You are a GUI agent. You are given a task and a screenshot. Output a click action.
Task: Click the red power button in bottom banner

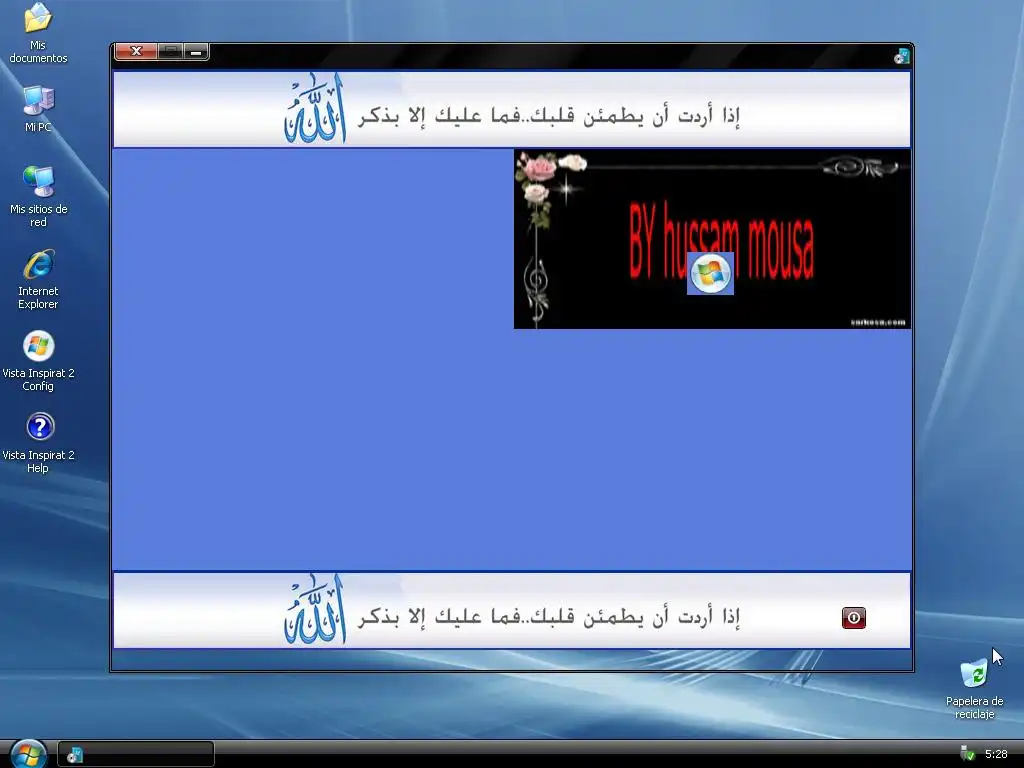tap(854, 618)
